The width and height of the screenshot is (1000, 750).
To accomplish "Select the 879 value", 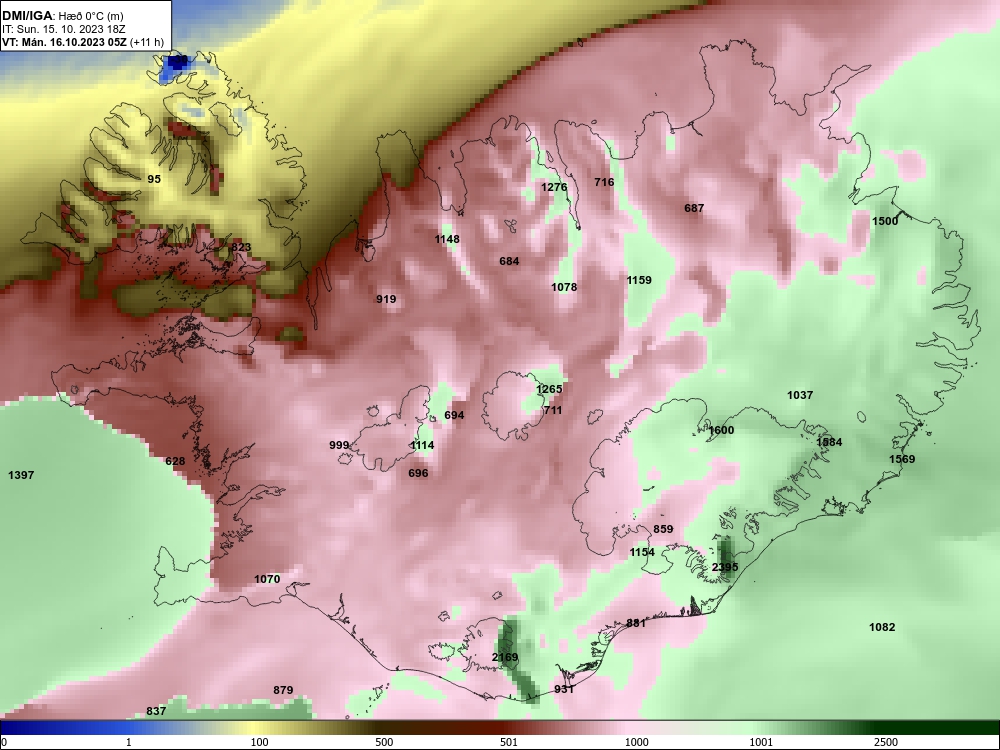I will coord(283,689).
